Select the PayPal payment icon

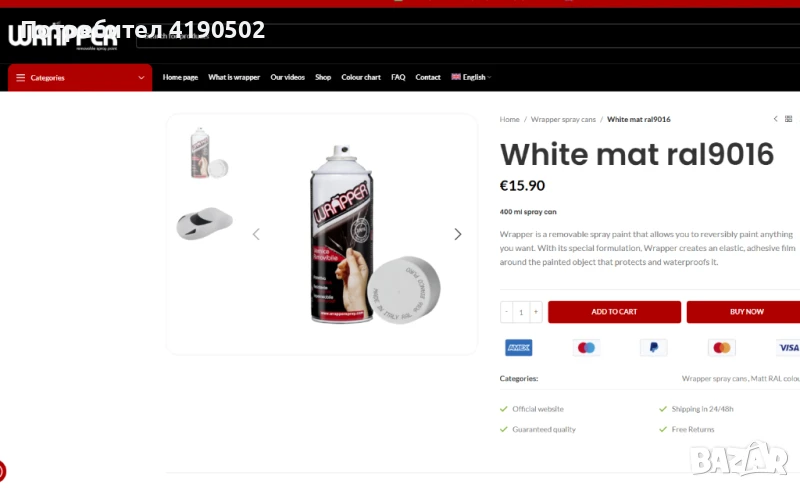coord(654,348)
